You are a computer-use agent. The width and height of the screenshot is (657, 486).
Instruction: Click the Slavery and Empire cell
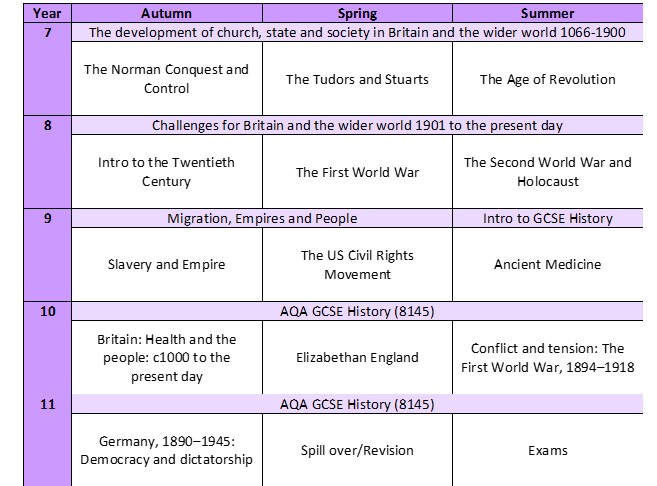point(166,264)
